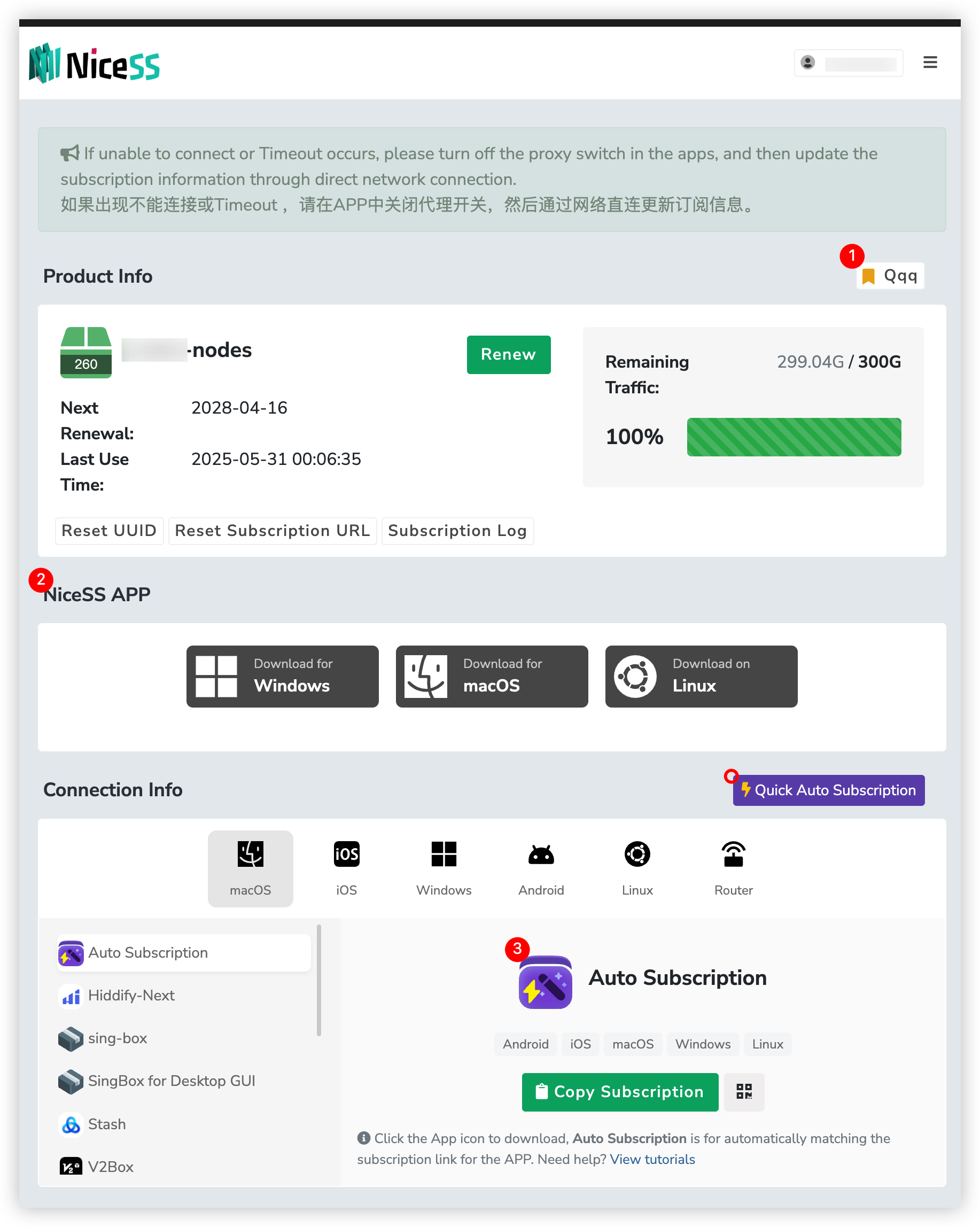Show the subscription QR code
Screen dimensions: 980x1227
click(x=744, y=1092)
